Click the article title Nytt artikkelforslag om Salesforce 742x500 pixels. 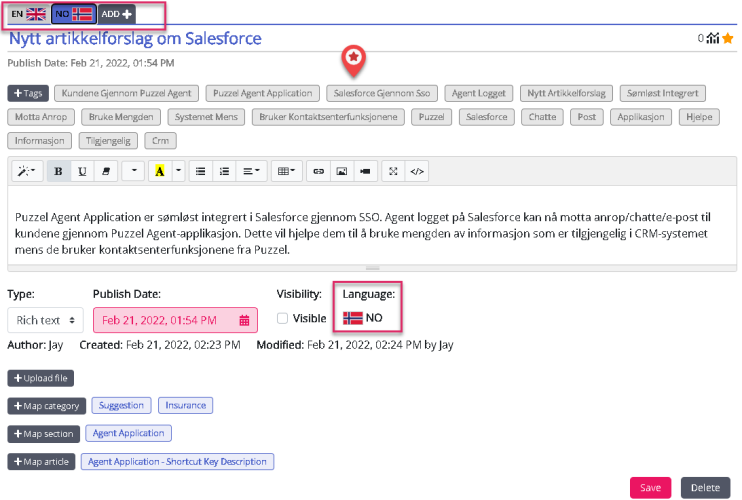click(x=135, y=38)
